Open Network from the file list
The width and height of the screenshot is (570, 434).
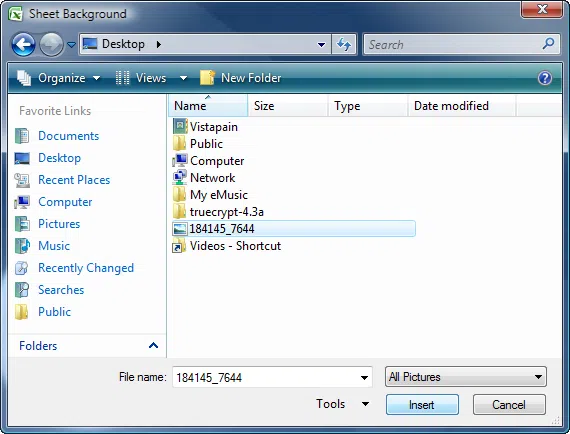click(x=204, y=178)
